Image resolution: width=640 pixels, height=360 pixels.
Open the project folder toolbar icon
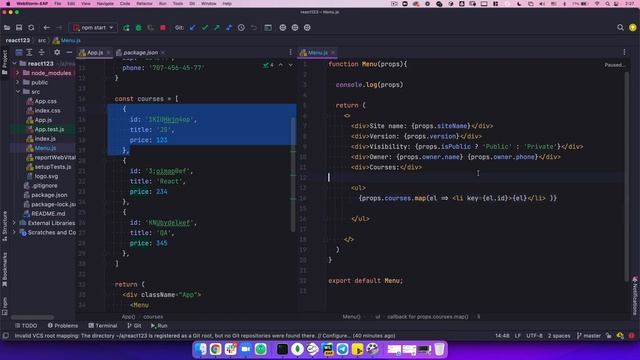click(x=7, y=28)
